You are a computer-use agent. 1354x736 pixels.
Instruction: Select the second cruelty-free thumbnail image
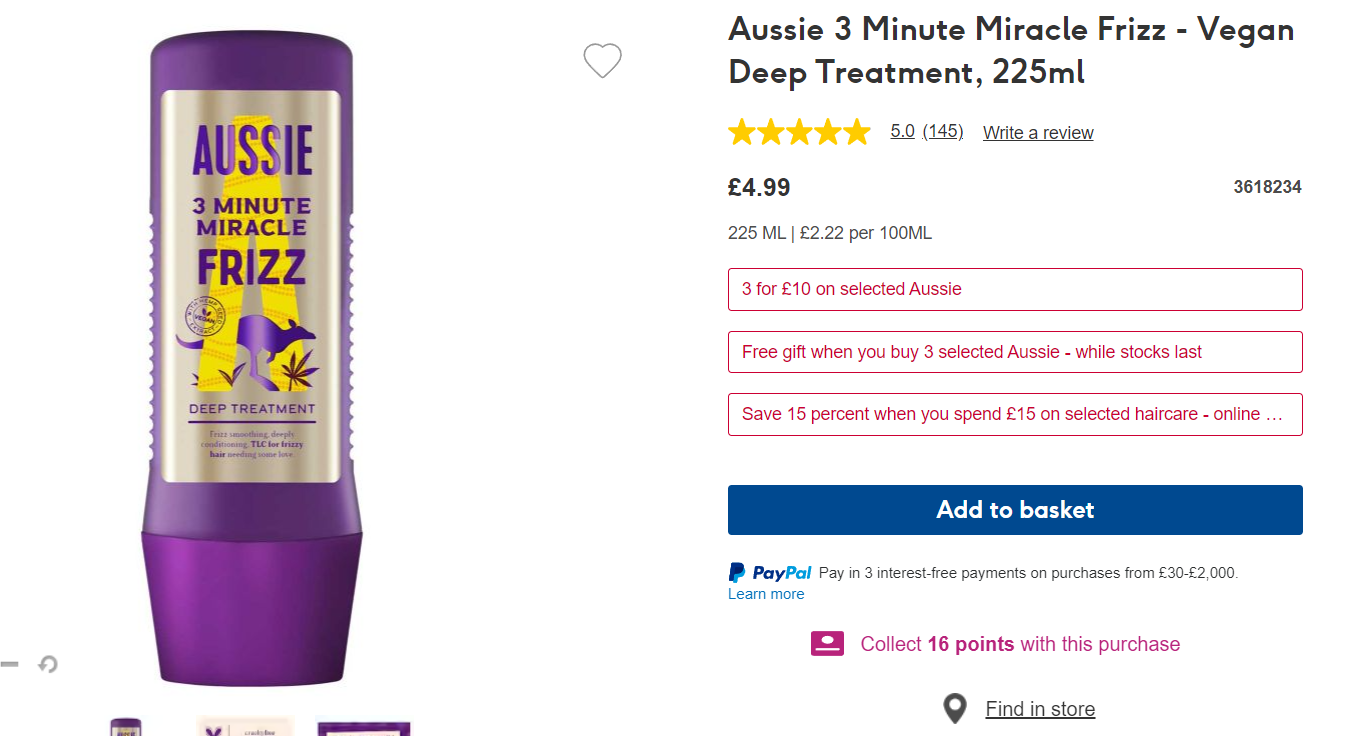[245, 727]
